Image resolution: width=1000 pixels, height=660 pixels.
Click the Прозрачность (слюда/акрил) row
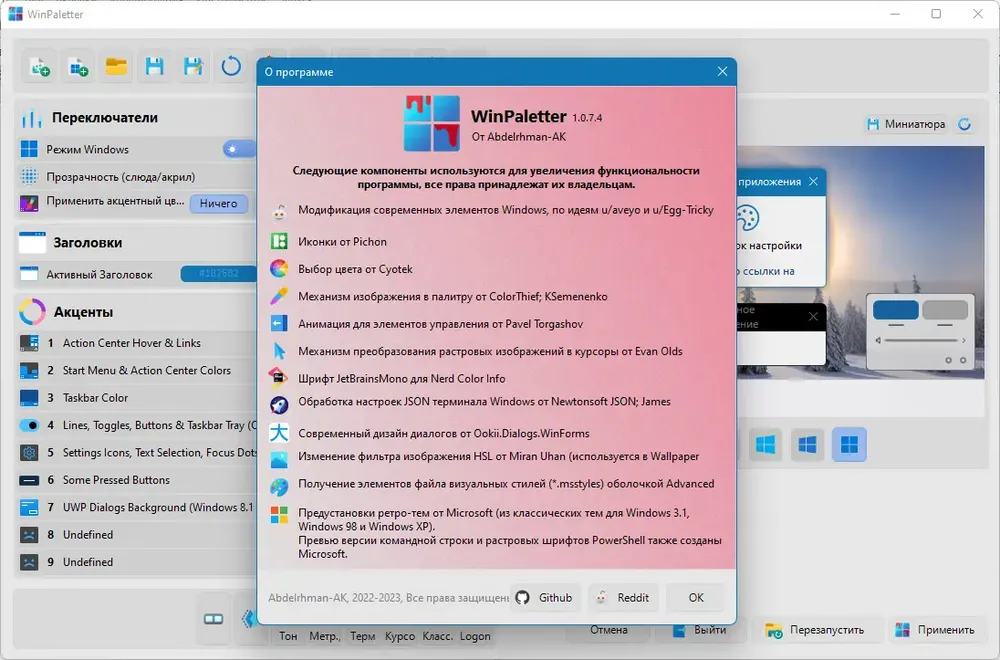click(137, 177)
